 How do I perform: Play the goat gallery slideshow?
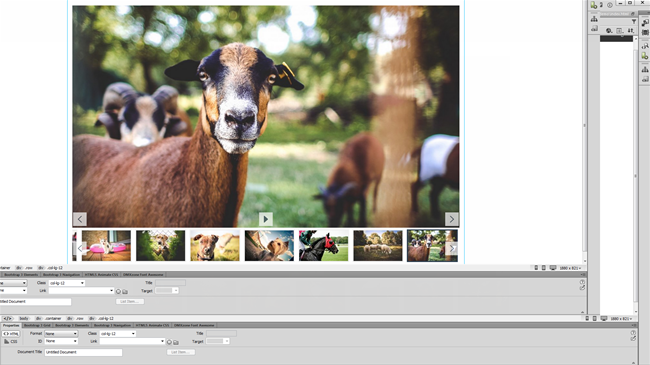point(266,219)
